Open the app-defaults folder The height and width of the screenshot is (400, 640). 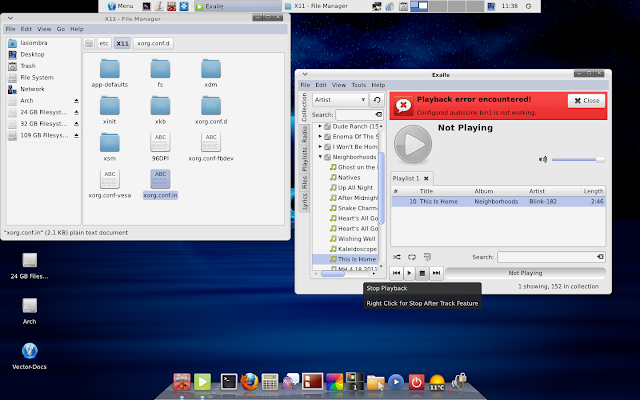(109, 73)
